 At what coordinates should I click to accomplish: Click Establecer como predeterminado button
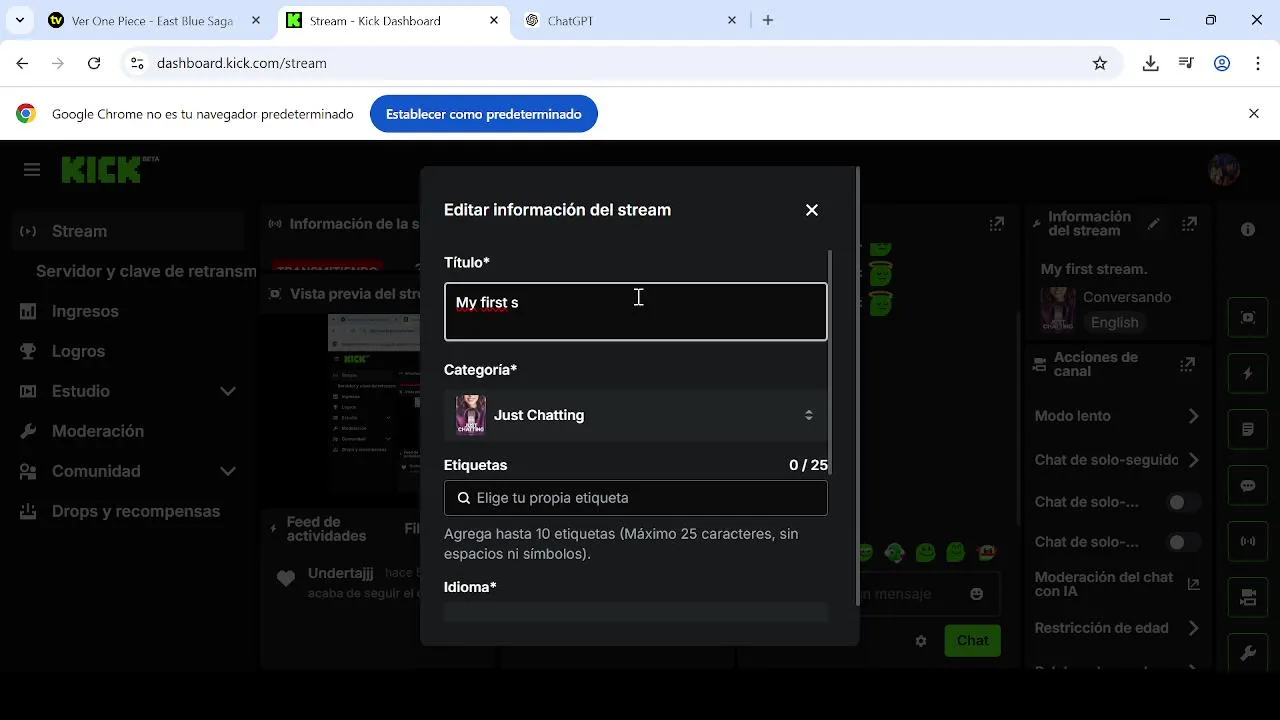pyautogui.click(x=484, y=114)
